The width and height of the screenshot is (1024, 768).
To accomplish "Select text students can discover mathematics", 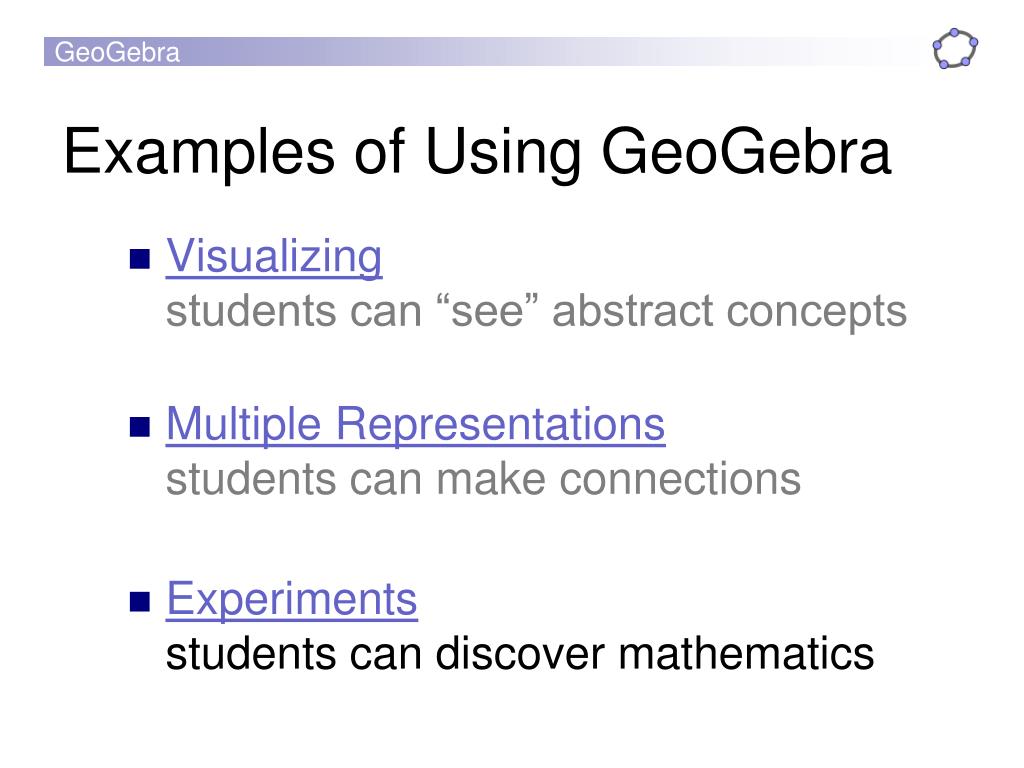I will [x=520, y=654].
